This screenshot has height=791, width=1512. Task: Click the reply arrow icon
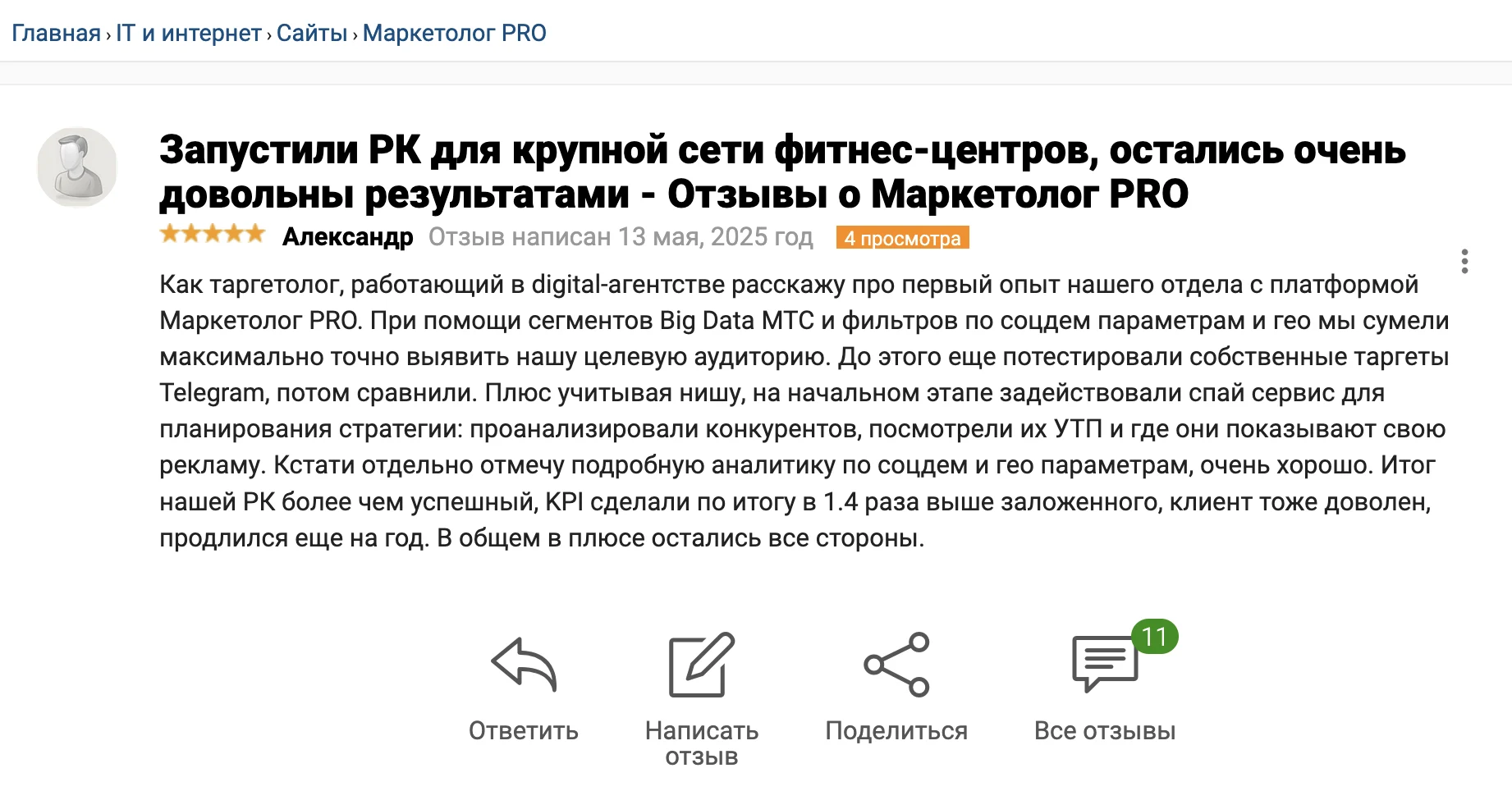click(524, 664)
